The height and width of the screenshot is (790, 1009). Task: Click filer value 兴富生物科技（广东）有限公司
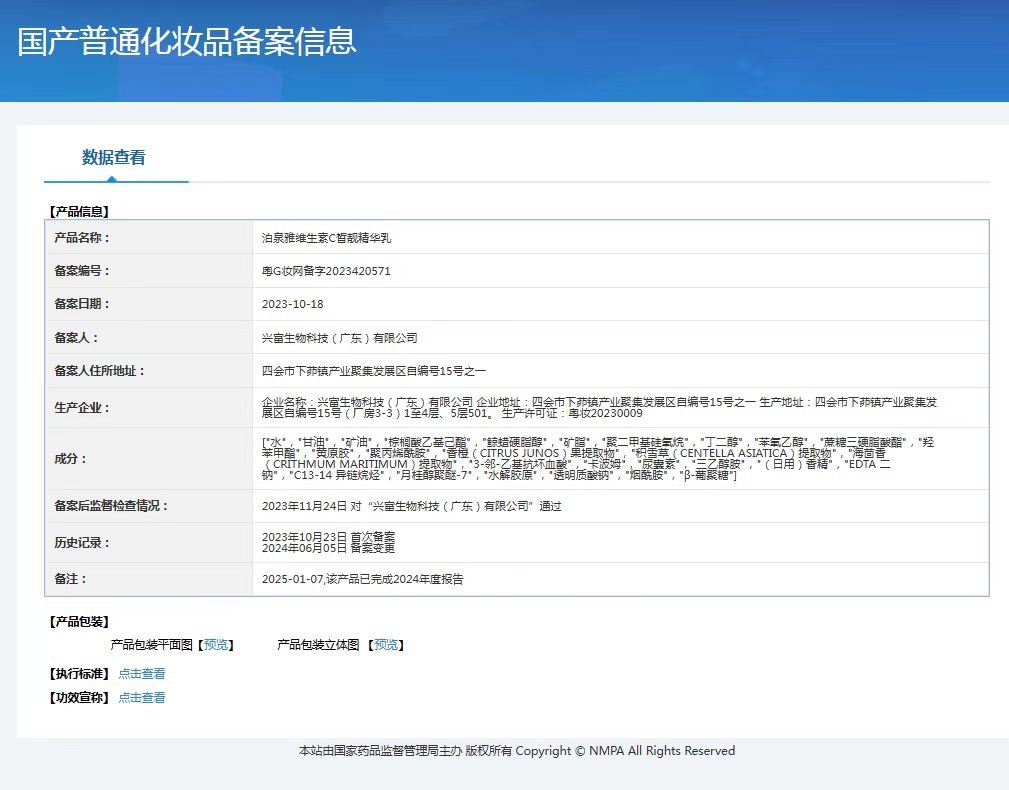pos(340,338)
